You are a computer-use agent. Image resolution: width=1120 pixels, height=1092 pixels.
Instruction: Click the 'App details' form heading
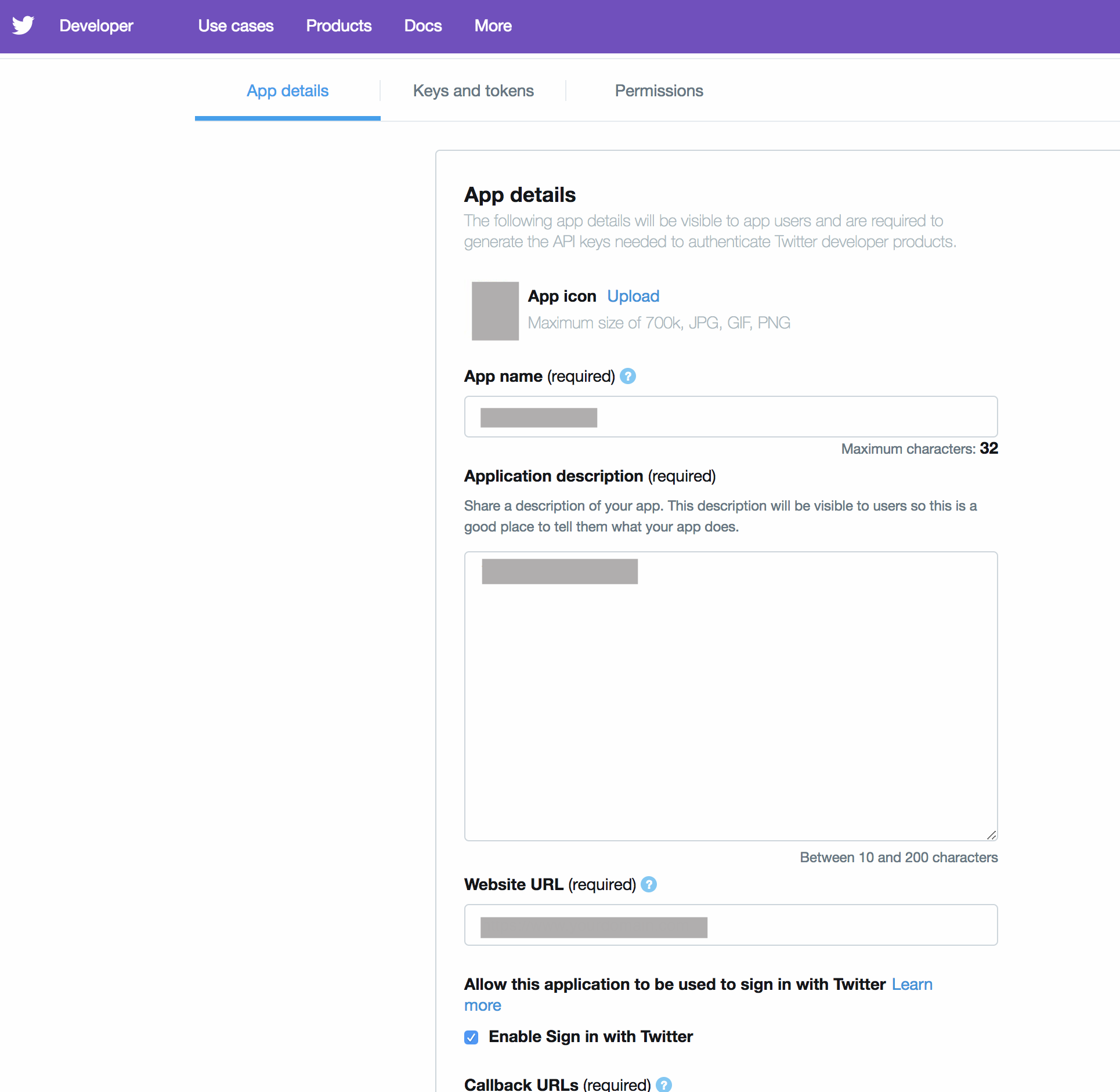point(520,195)
